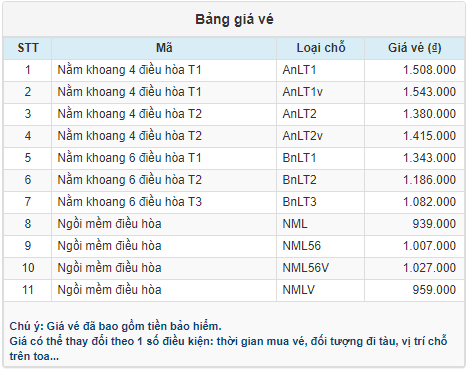Click row number 11 in STT column
This screenshot has width=470, height=372.
[28, 290]
